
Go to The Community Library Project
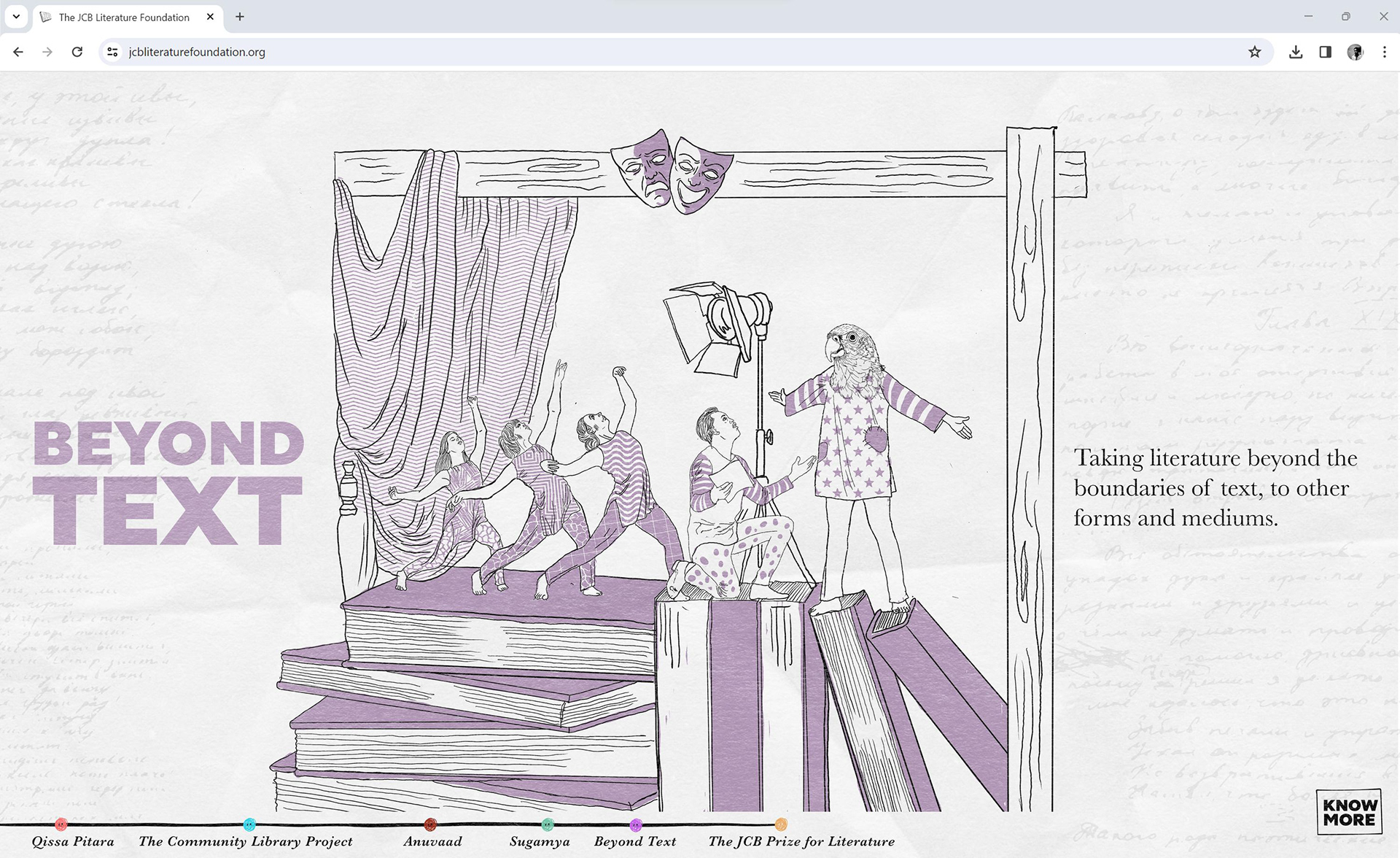pyautogui.click(x=246, y=841)
